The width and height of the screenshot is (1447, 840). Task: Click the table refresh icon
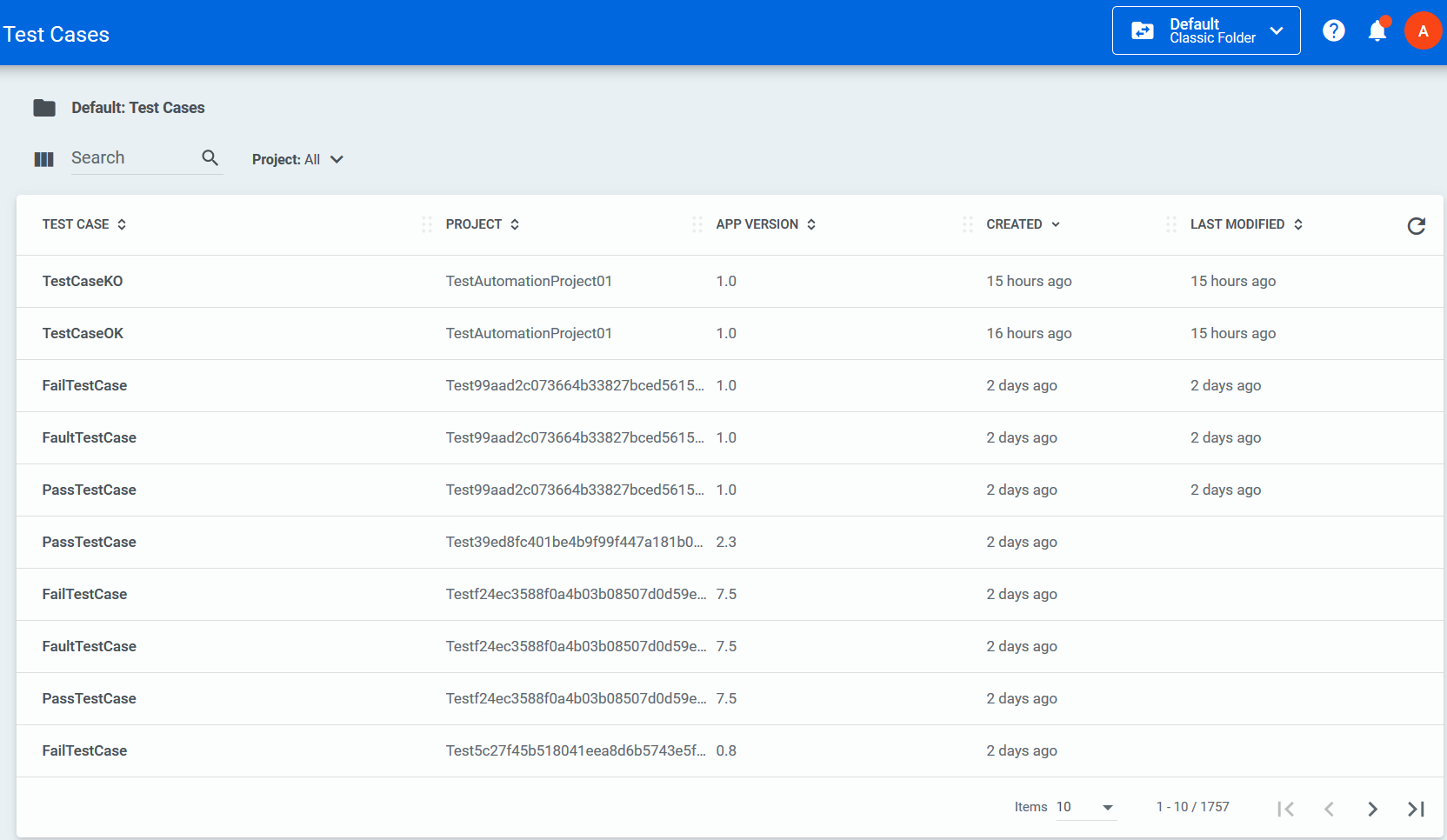click(1416, 226)
